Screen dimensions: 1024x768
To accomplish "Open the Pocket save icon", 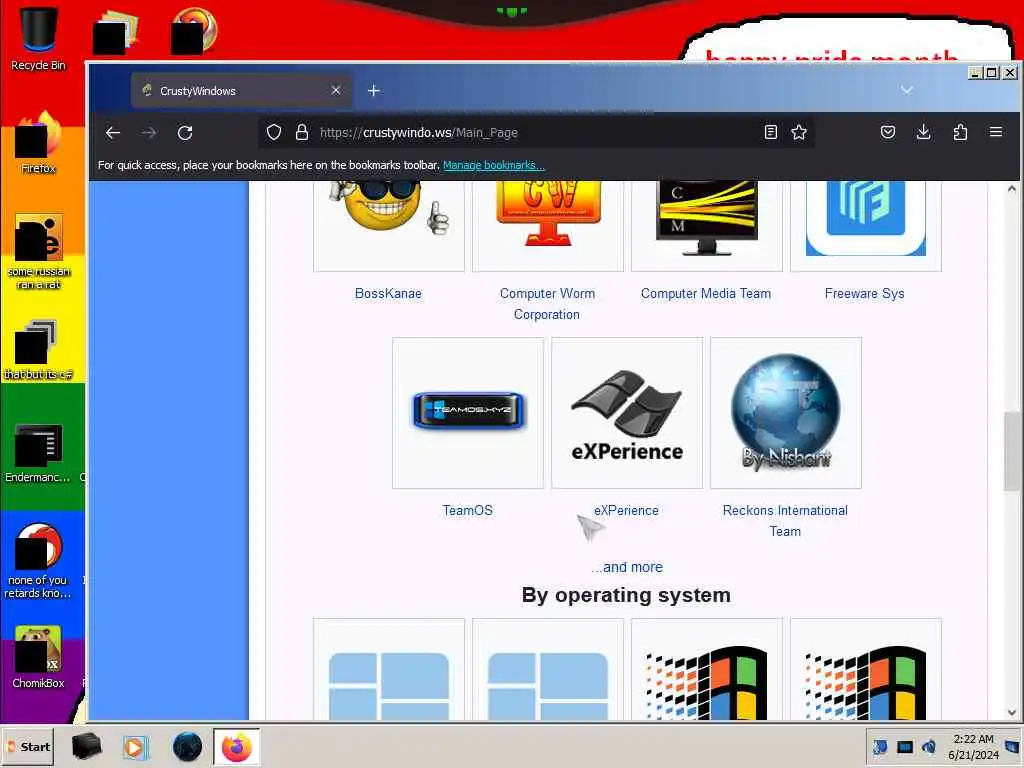I will tap(888, 133).
